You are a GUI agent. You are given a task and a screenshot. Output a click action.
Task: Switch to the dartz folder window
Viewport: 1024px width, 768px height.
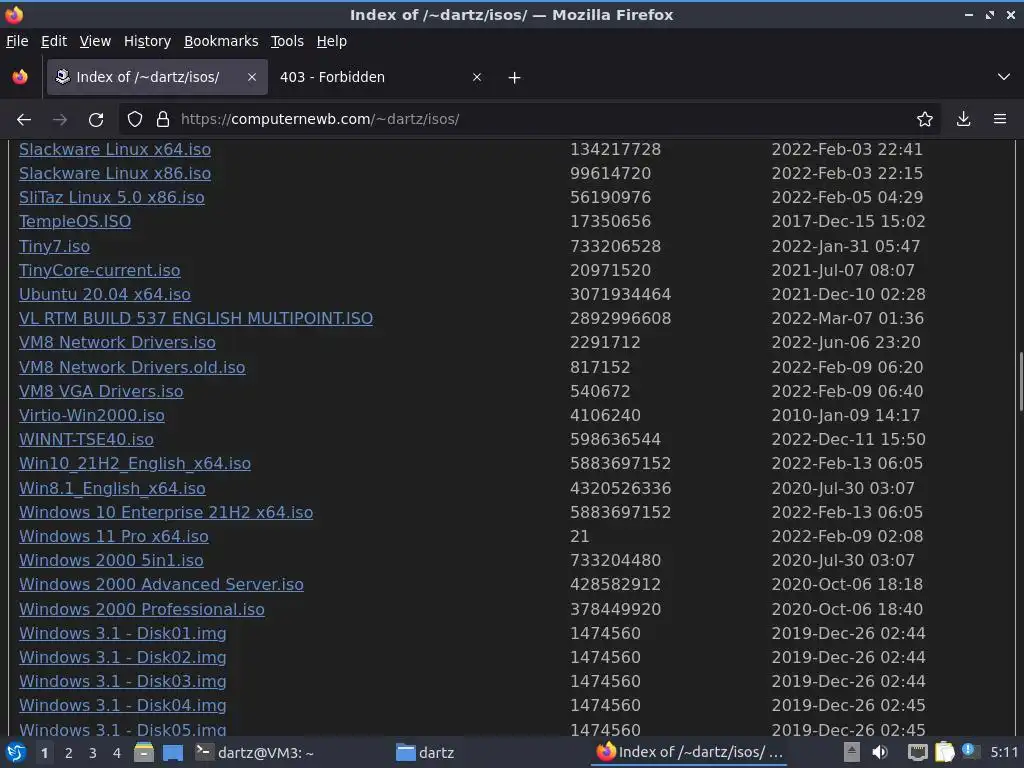(425, 753)
